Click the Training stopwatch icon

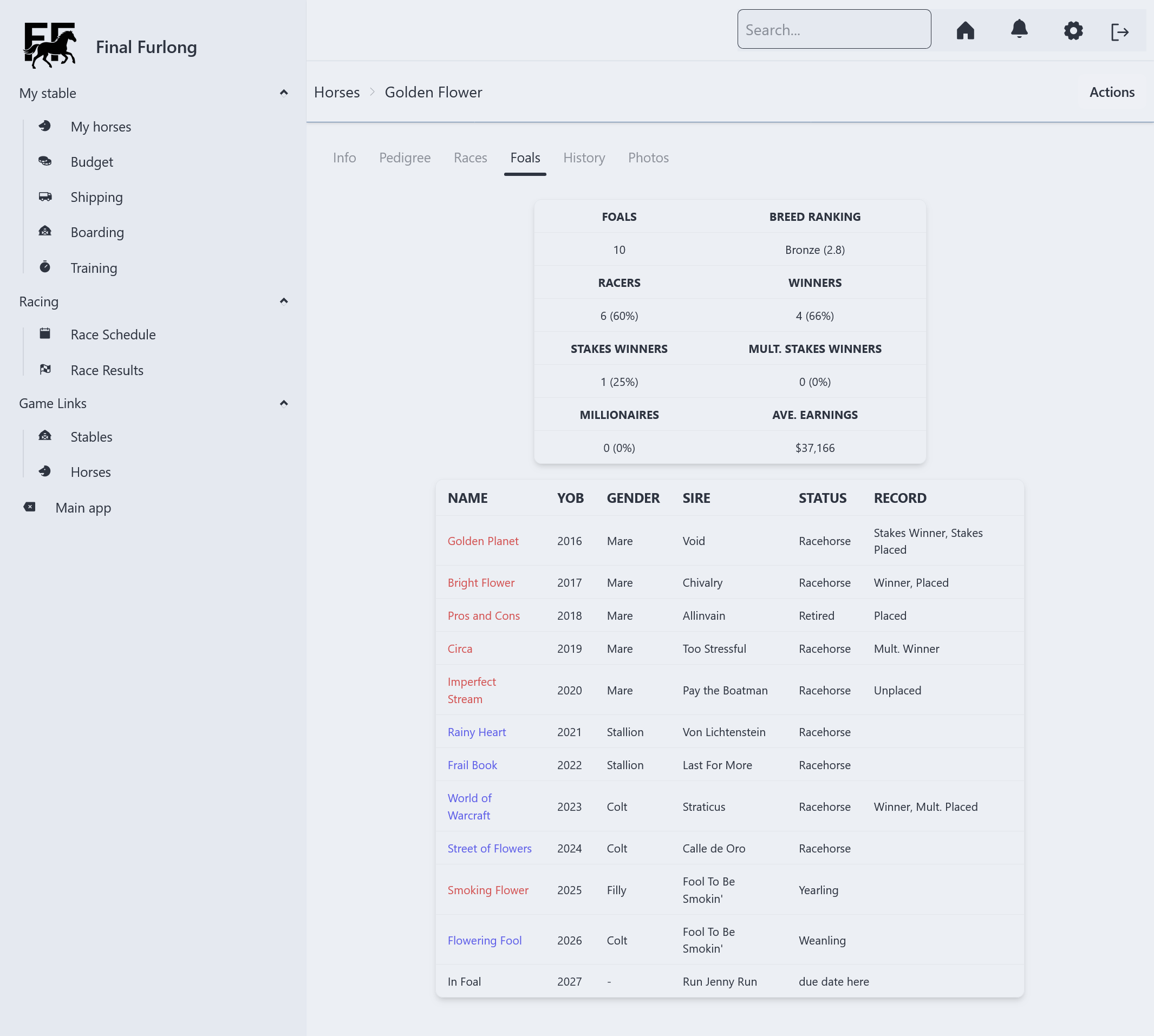pyautogui.click(x=45, y=267)
